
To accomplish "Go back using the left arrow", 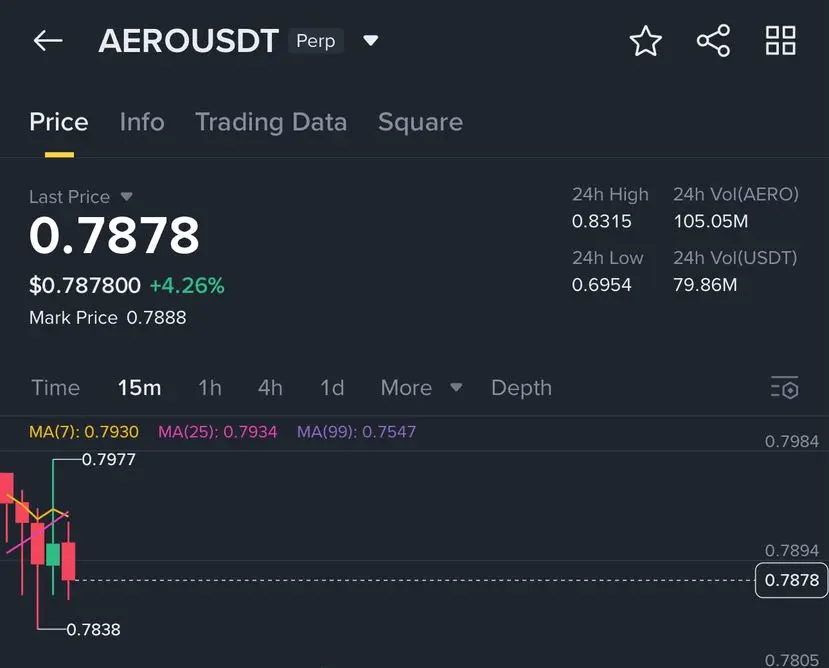I will coord(48,41).
